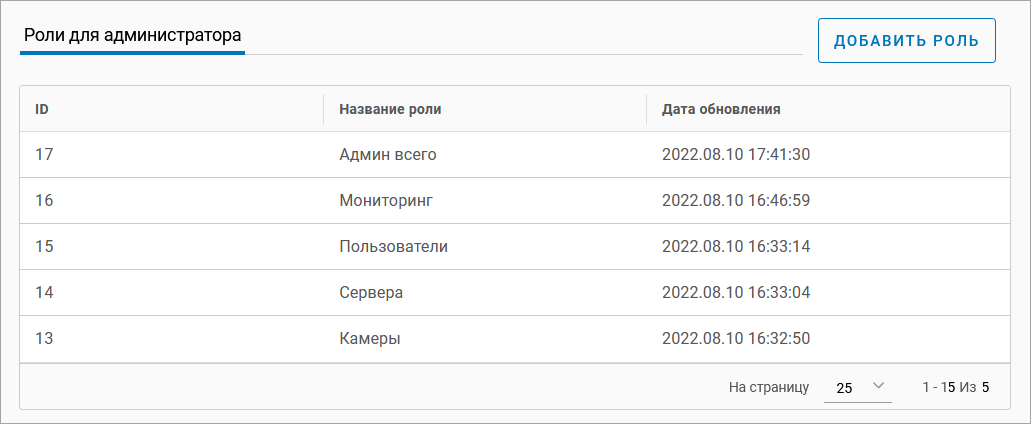Select the Мониторинг role row
The height and width of the screenshot is (424, 1031).
point(386,201)
